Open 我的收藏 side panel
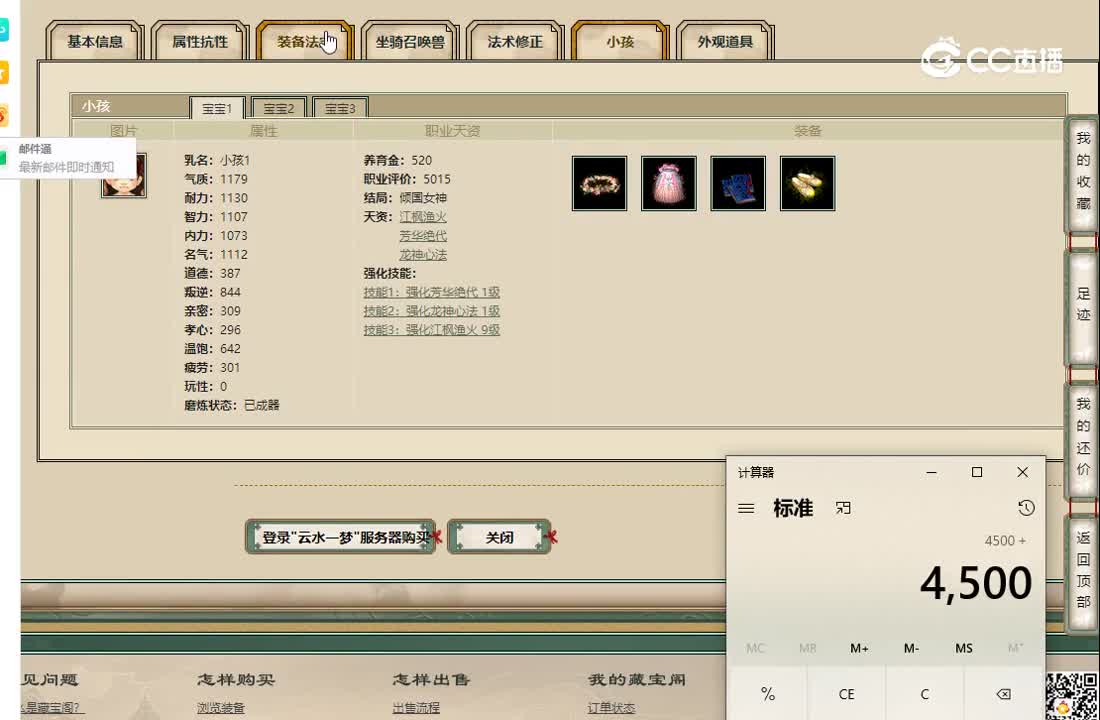 coord(1082,171)
